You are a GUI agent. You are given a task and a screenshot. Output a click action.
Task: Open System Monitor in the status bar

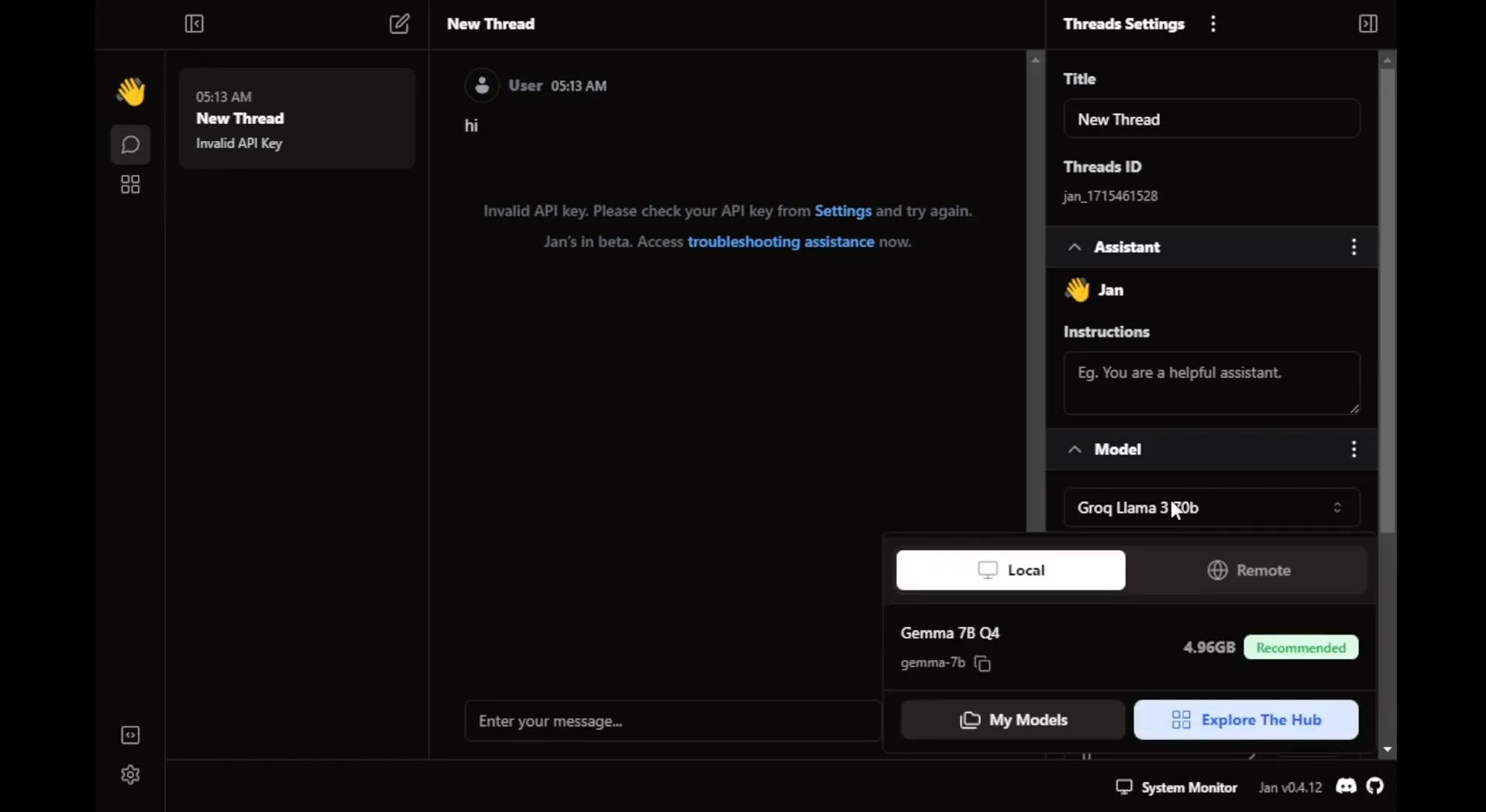click(x=1176, y=786)
